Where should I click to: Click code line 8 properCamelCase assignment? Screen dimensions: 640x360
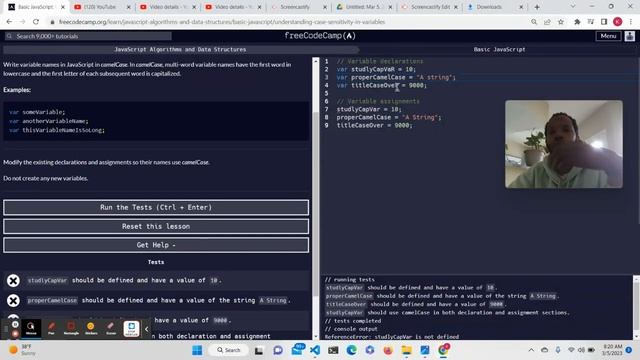(x=389, y=117)
